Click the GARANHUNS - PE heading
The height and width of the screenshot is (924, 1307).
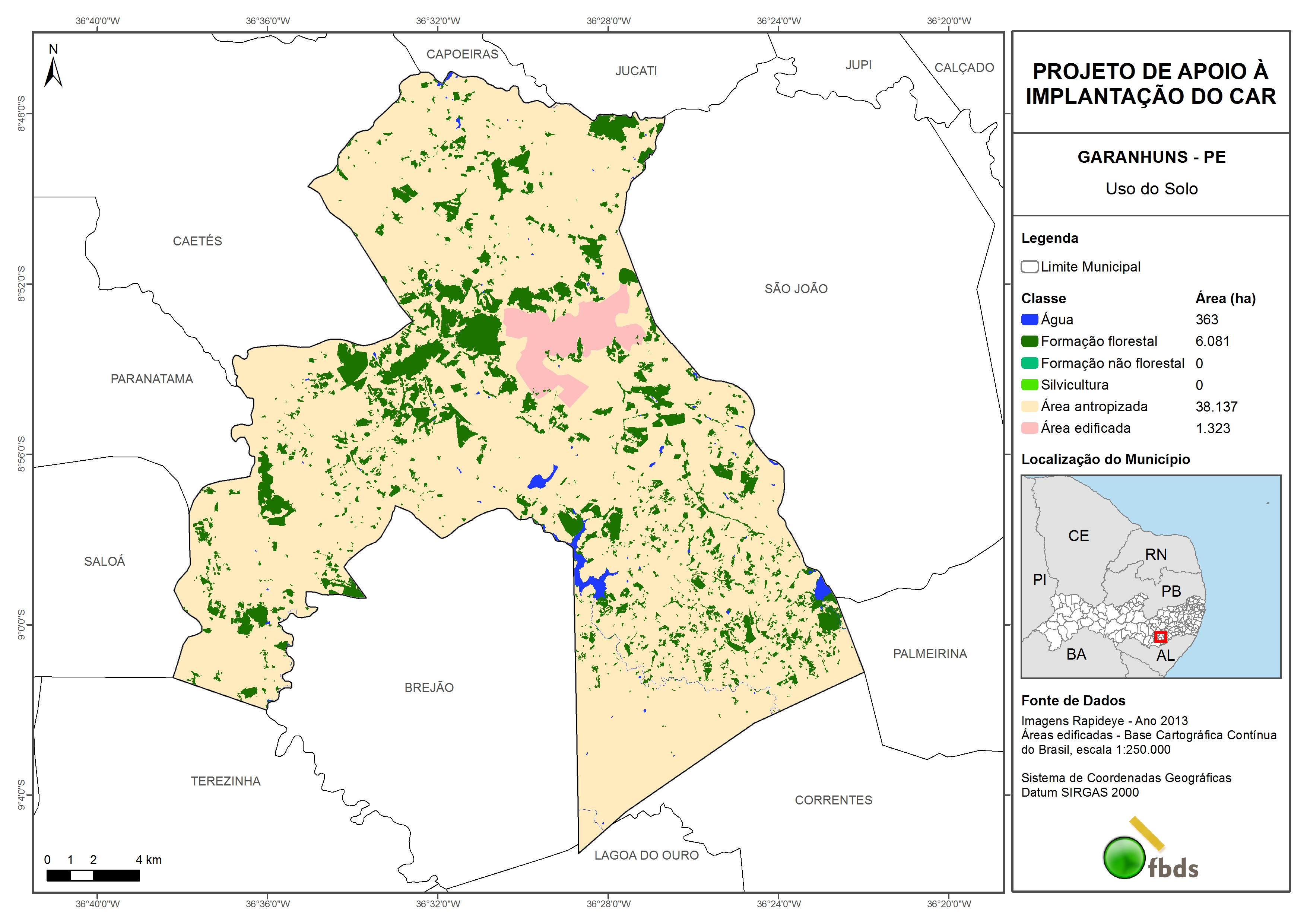pyautogui.click(x=1151, y=157)
